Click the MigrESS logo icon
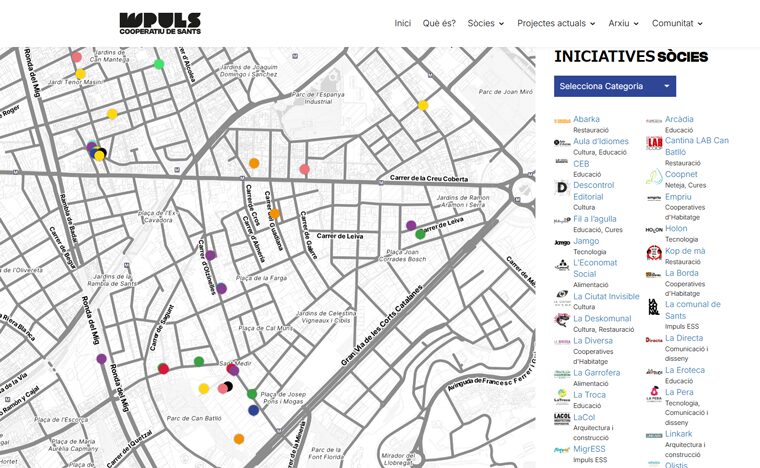Viewport: 760px width, 468px height. (x=562, y=451)
